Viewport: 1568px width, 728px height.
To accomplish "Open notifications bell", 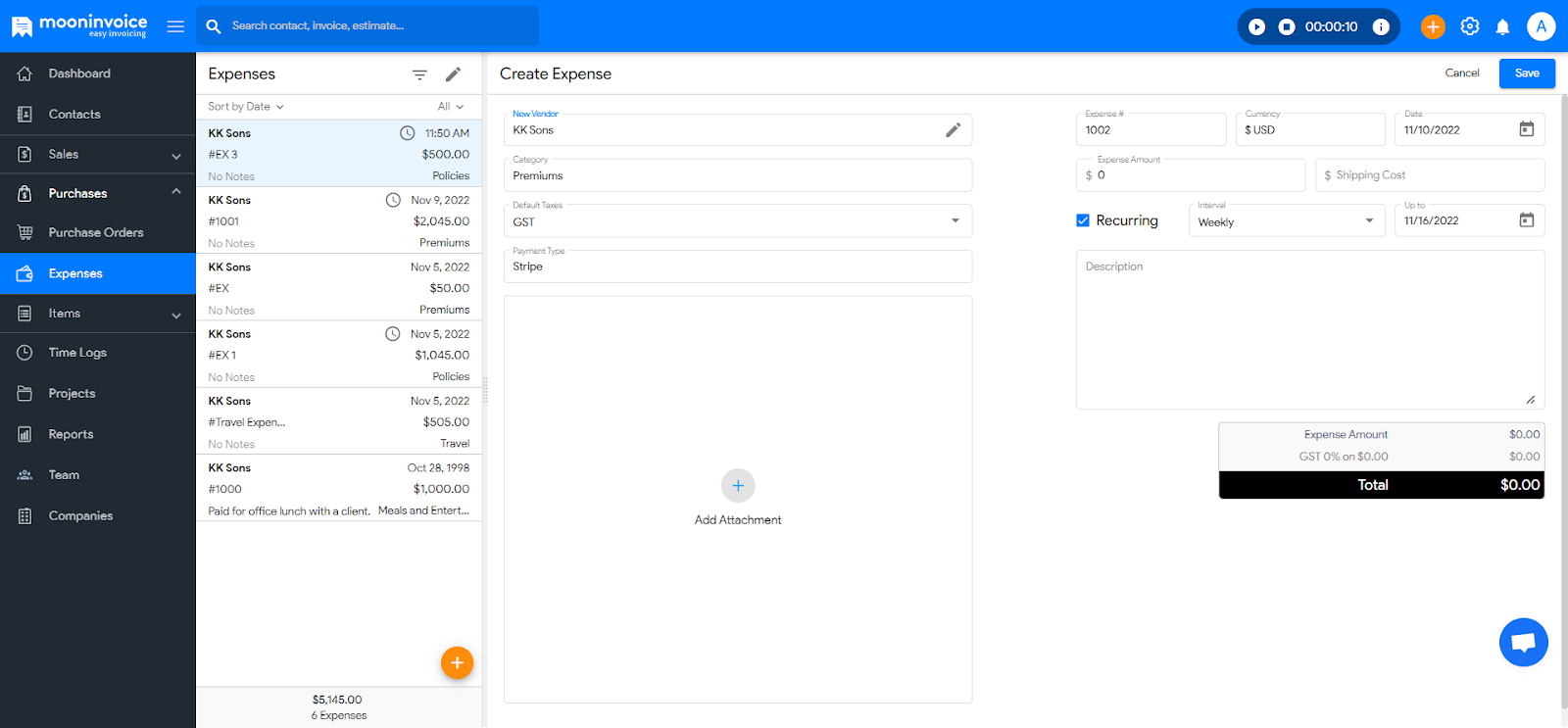I will [x=1502, y=27].
